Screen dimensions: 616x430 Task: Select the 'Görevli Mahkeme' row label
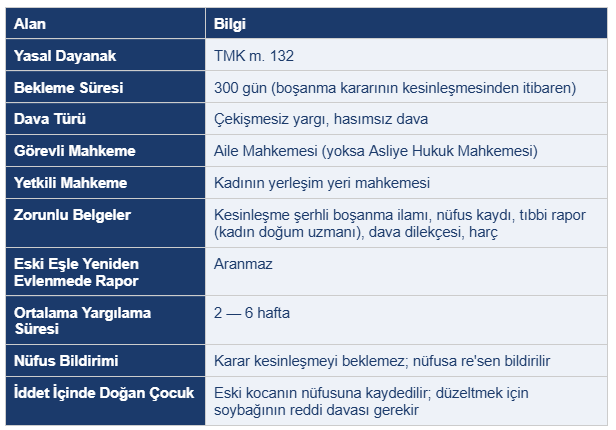(x=74, y=151)
